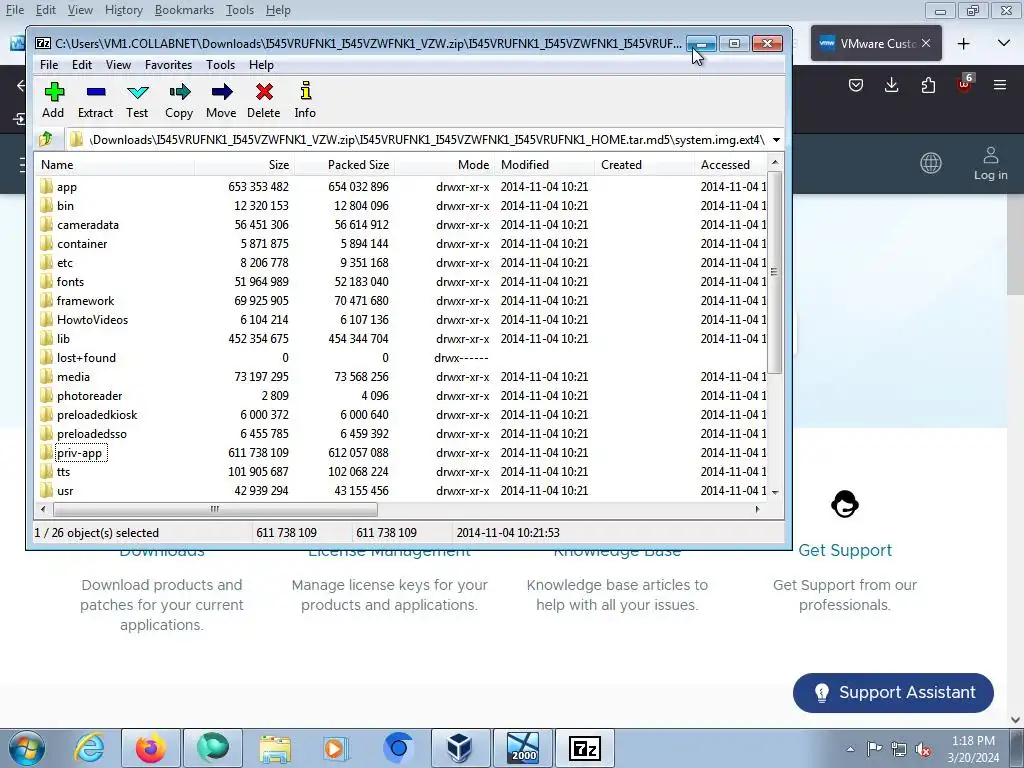Launch Internet Explorer from the taskbar
Viewport: 1024px width, 768px height.
point(89,748)
